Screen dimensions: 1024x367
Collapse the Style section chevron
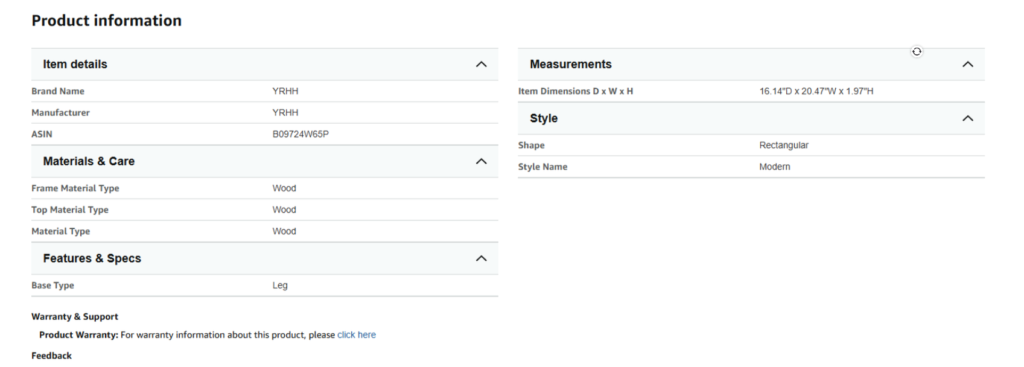(x=968, y=118)
